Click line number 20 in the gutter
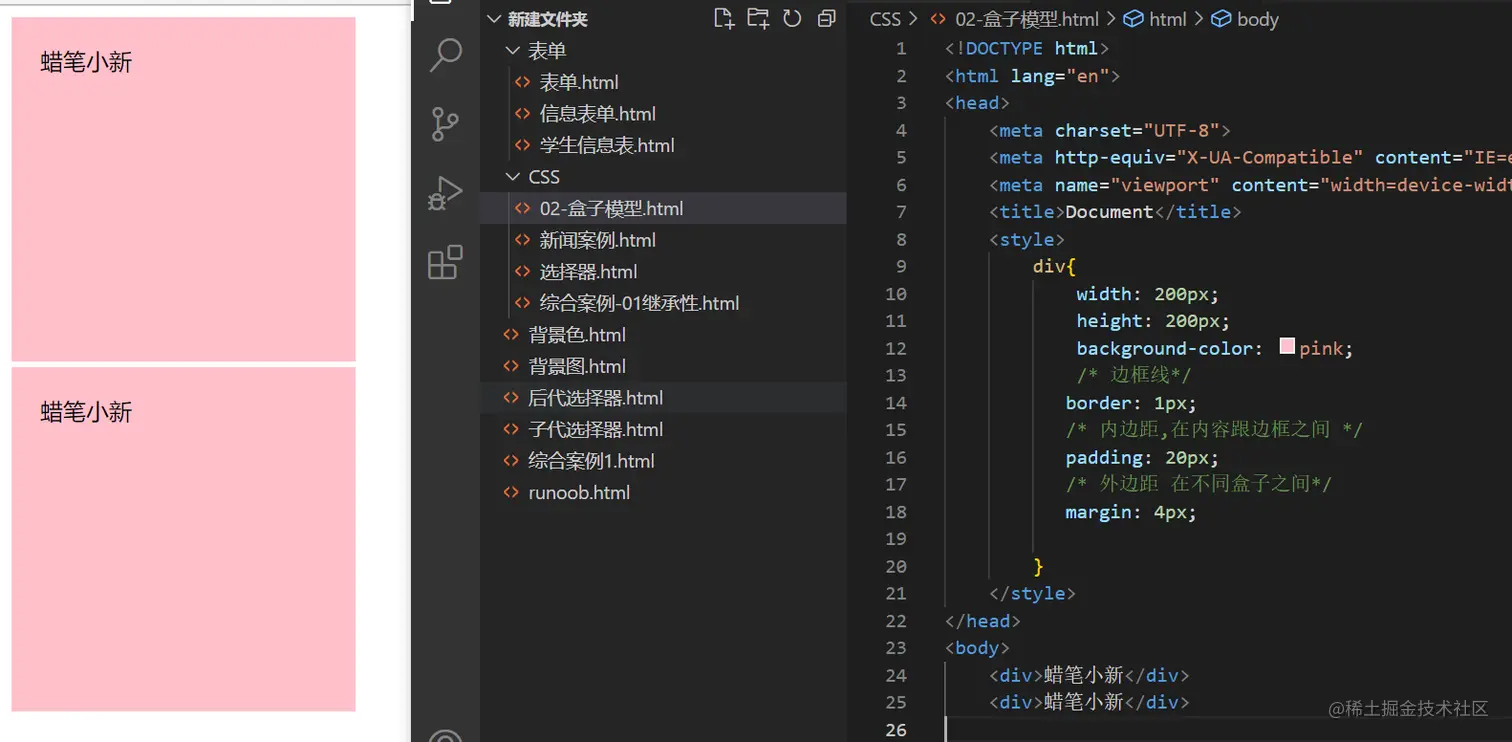This screenshot has height=742, width=1512. click(x=896, y=566)
